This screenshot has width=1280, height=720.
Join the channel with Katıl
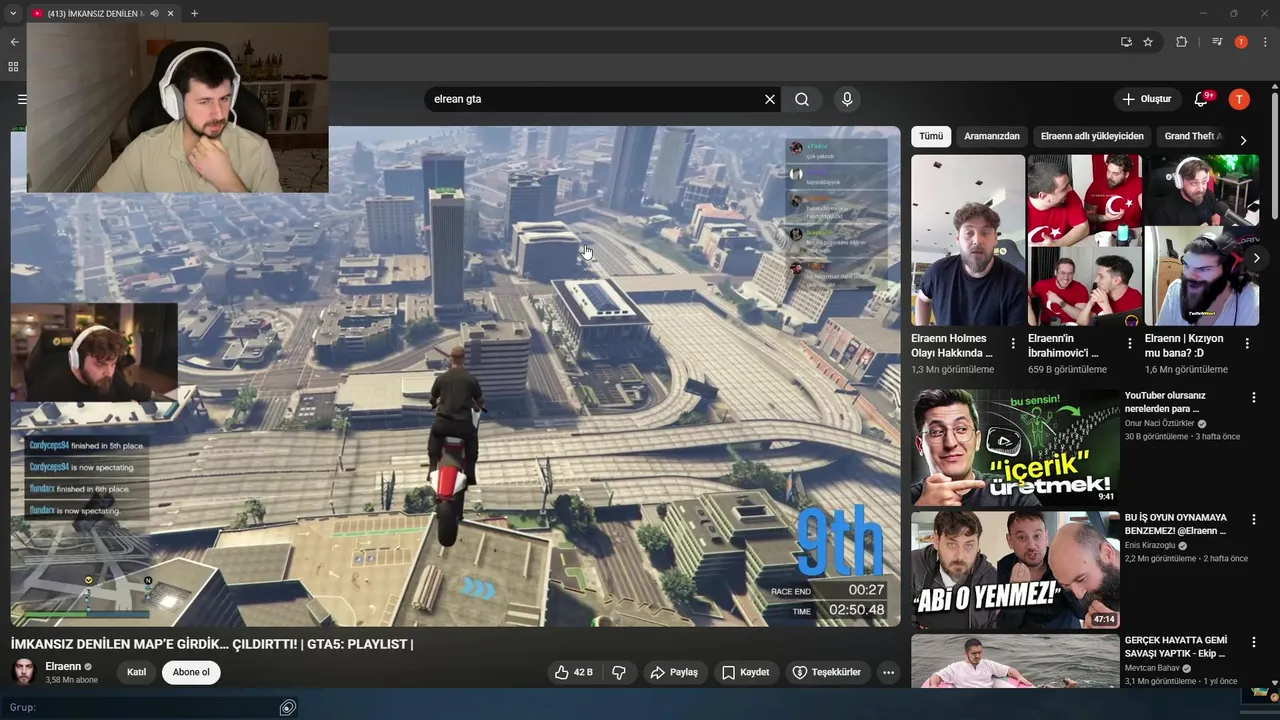(x=137, y=672)
